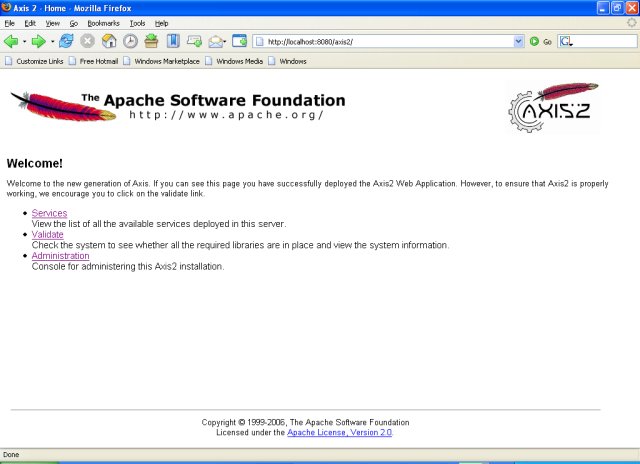Open the Go menu
Viewport: 640px width, 464px height.
coord(73,23)
